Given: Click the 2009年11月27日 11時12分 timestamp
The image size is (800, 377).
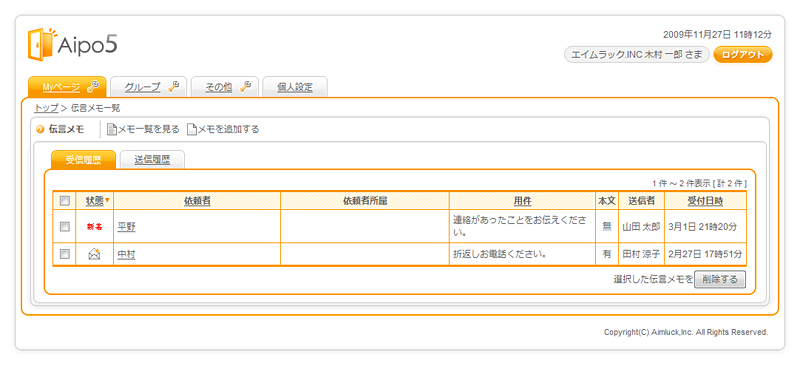Looking at the screenshot, I should pos(717,35).
